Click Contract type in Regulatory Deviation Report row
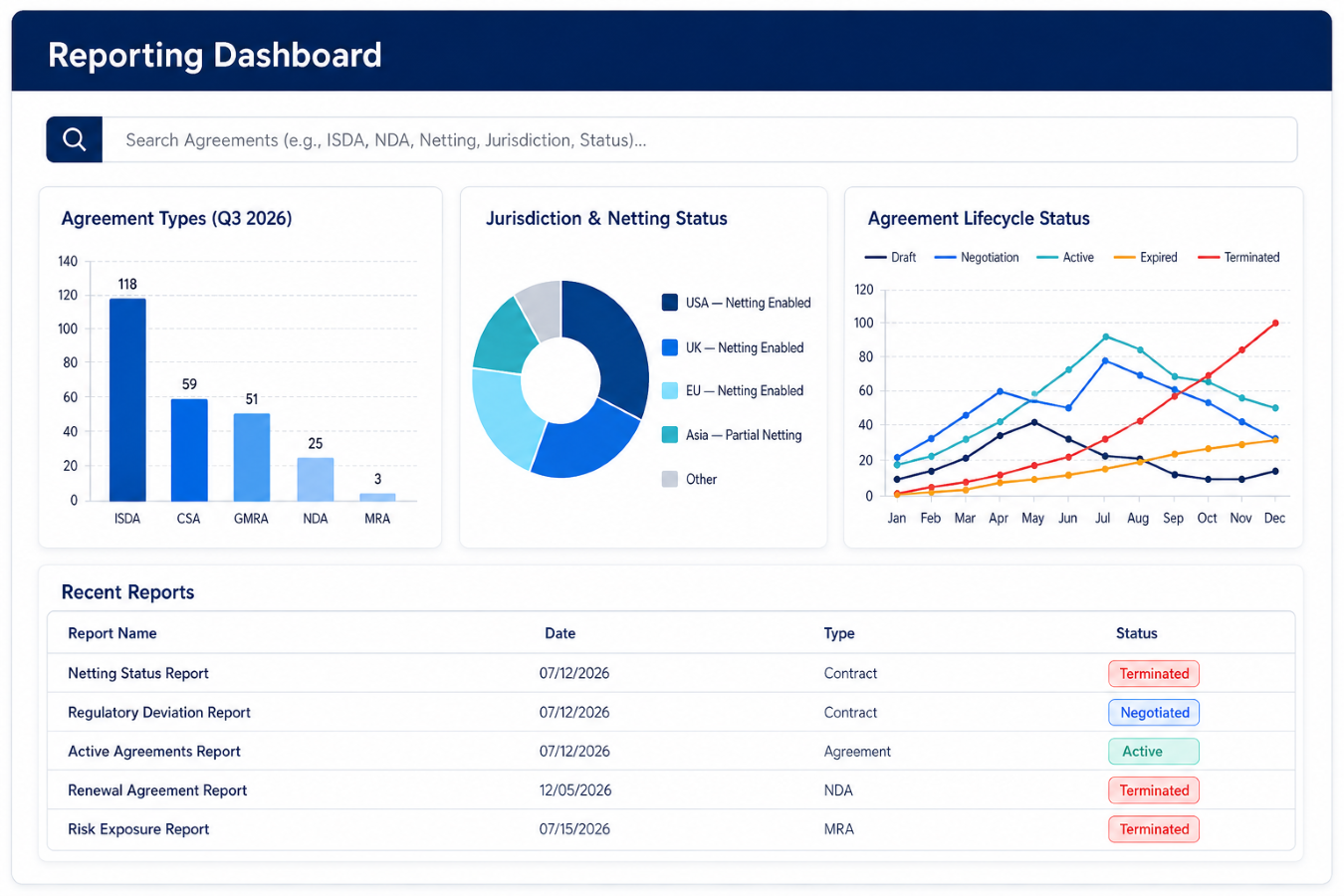1344x896 pixels. click(850, 713)
